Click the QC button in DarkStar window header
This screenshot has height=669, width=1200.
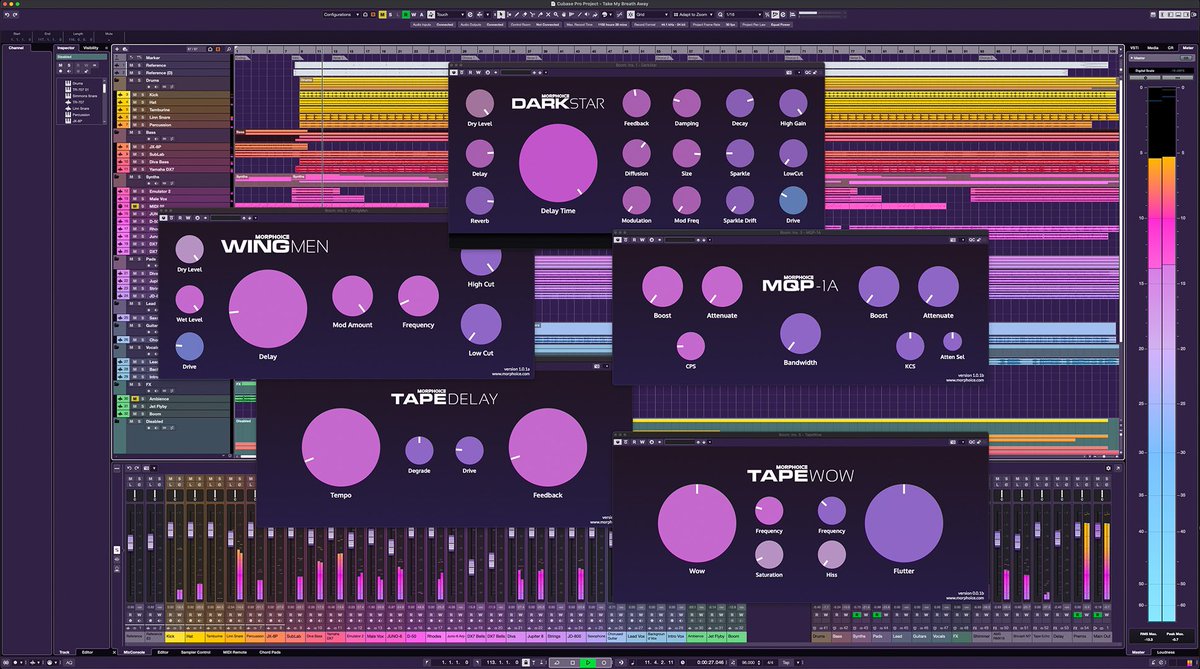pyautogui.click(x=806, y=72)
